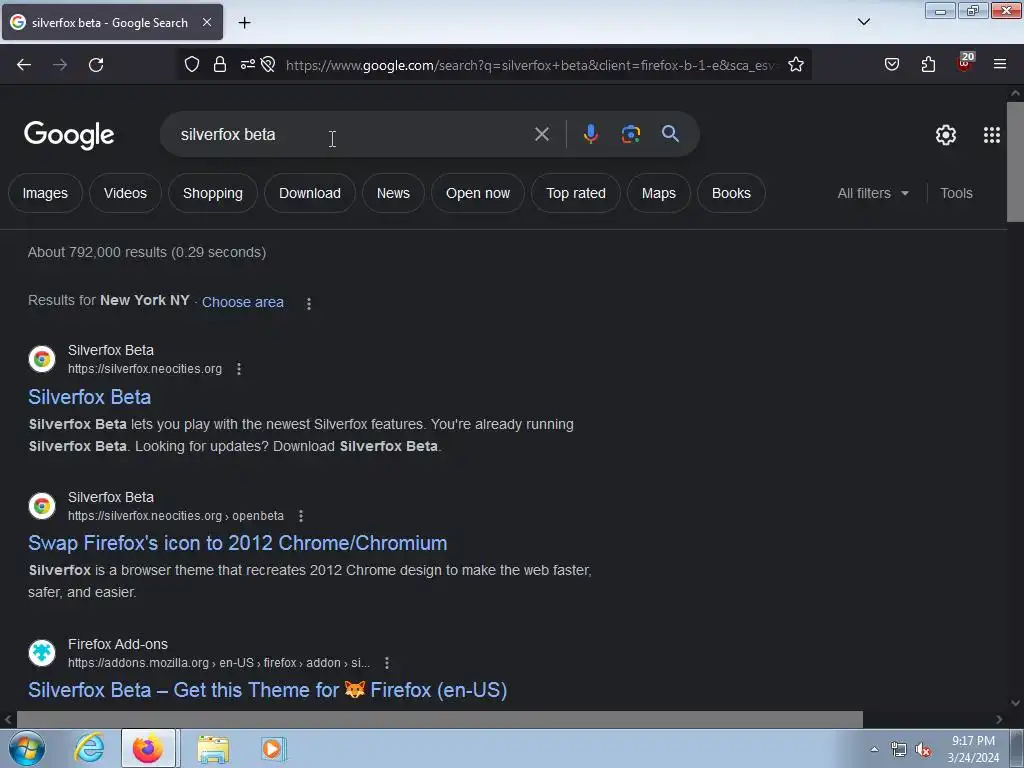The width and height of the screenshot is (1024, 768).
Task: Open Google quick settings gear
Action: [x=946, y=135]
